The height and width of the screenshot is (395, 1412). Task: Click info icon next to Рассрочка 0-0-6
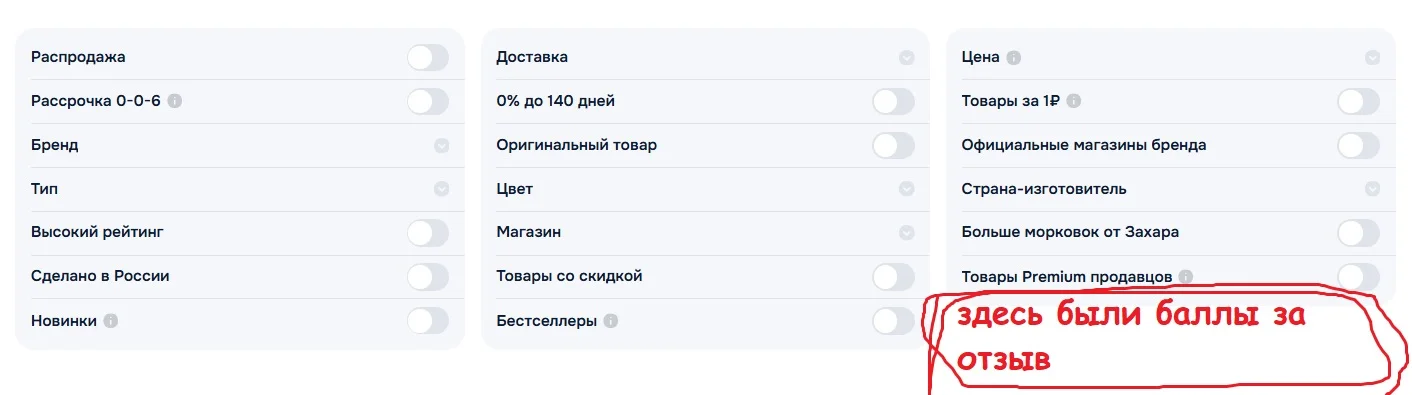click(175, 101)
